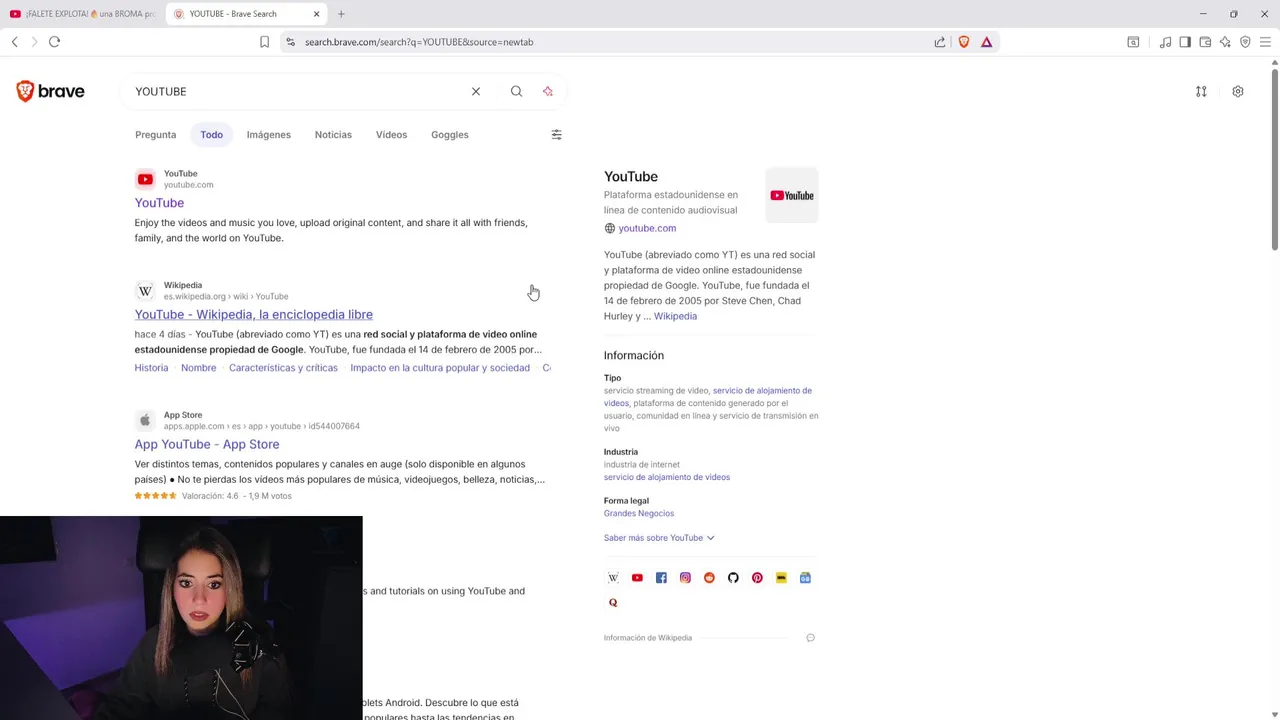The height and width of the screenshot is (720, 1280).
Task: Toggle the browser sidebar panel icon
Action: 1185,42
